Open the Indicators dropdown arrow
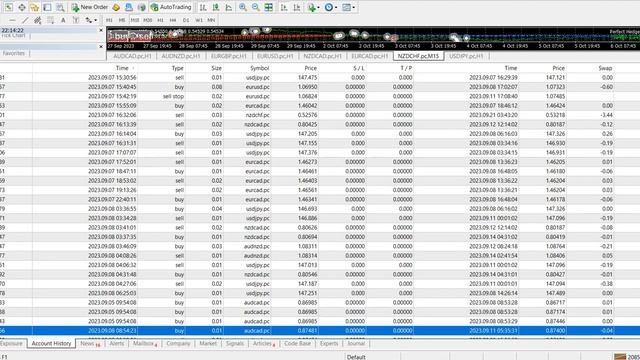640x360 pixels. tap(318, 7)
